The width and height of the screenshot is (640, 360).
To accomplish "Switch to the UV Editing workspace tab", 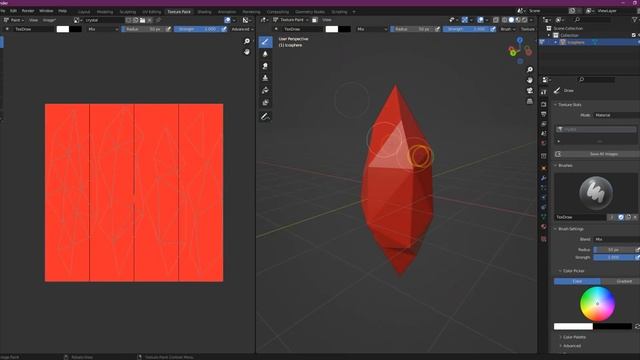I will (151, 12).
